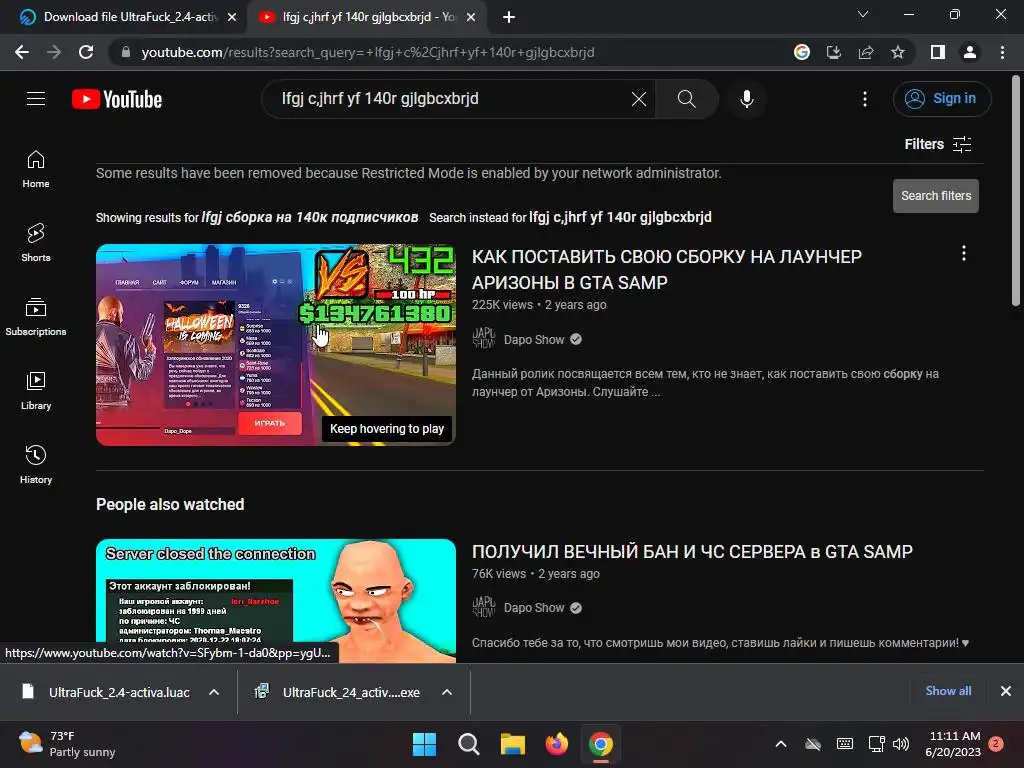The width and height of the screenshot is (1024, 768).
Task: Open History in the sidebar
Action: pos(36,464)
